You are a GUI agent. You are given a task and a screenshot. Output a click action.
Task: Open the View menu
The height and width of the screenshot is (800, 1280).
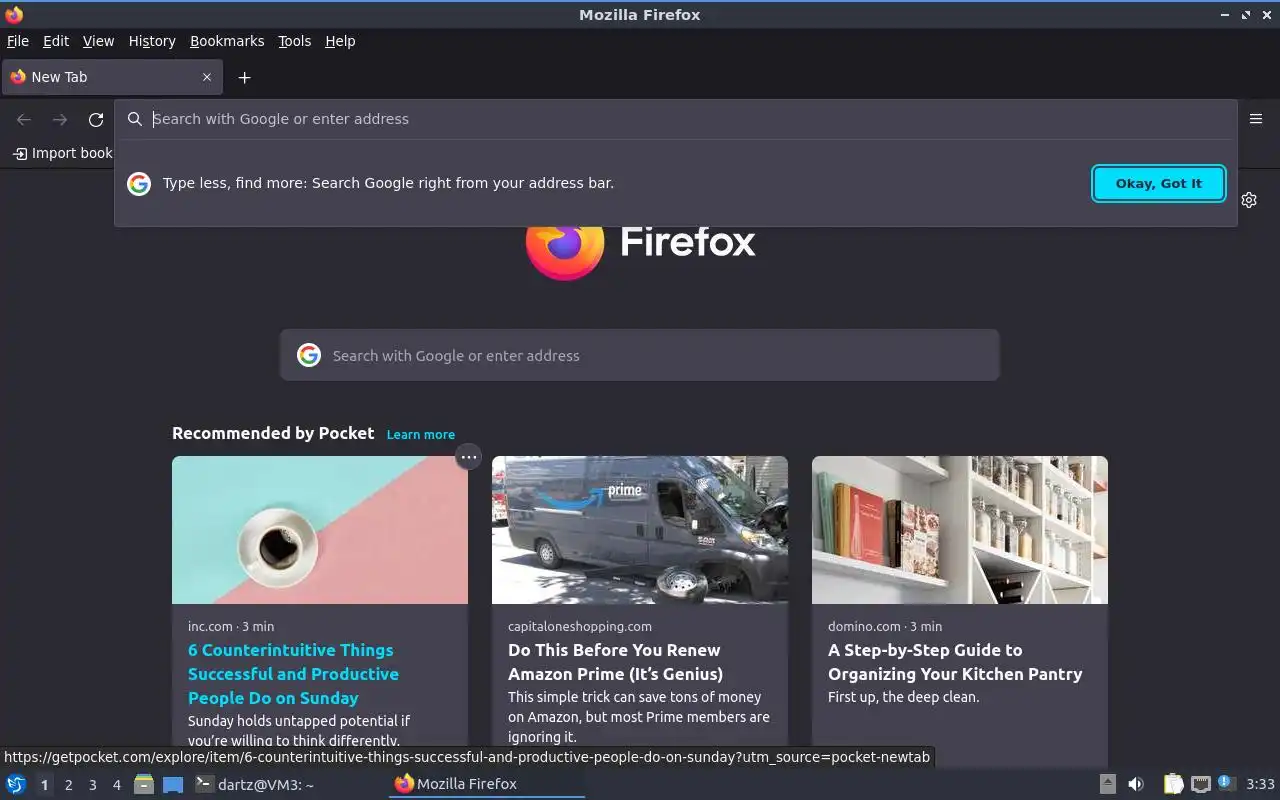[x=98, y=41]
